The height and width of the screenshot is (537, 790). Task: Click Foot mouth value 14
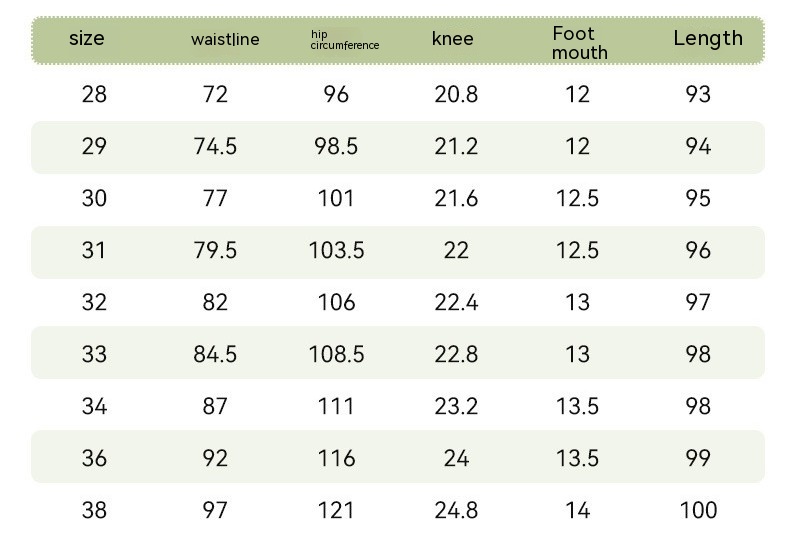click(577, 511)
